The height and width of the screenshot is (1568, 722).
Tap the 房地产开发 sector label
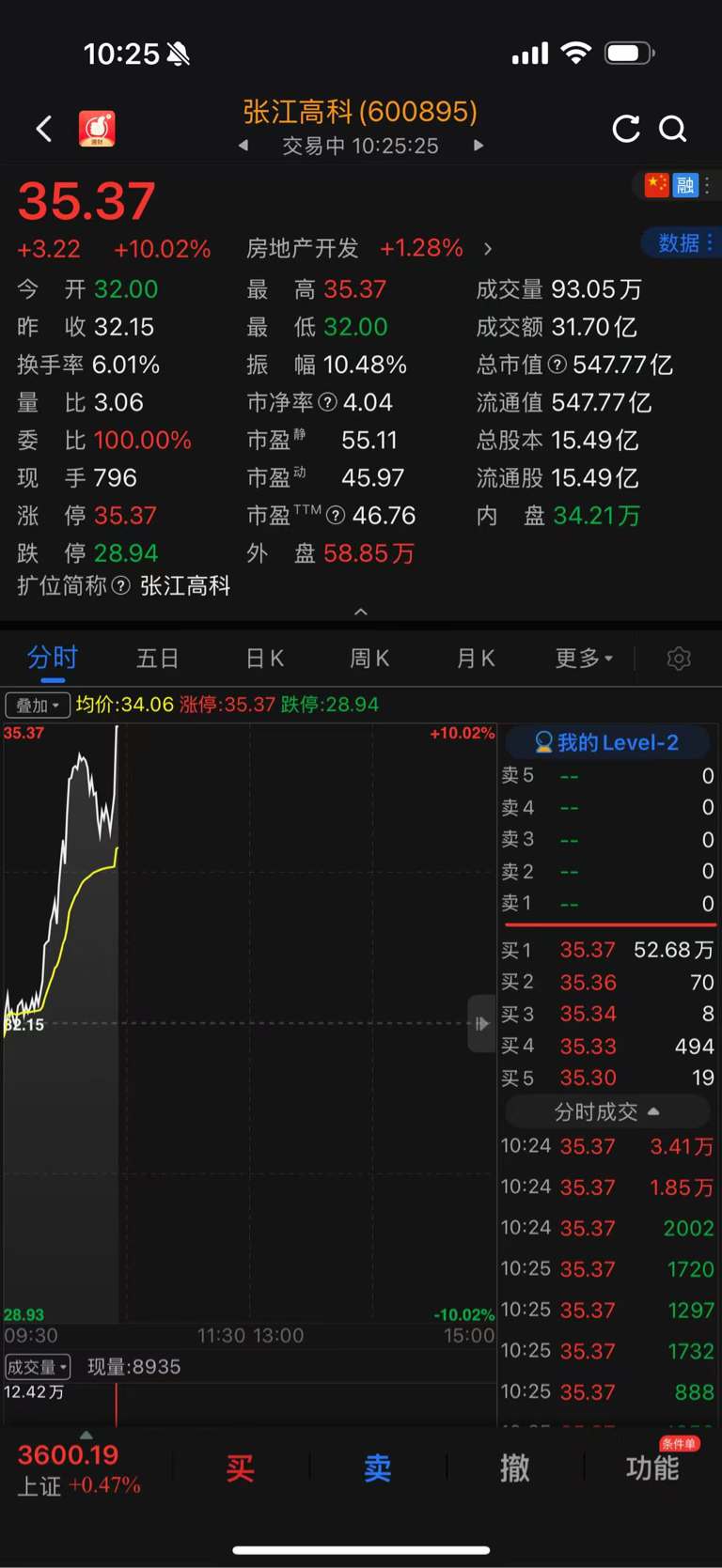point(303,248)
